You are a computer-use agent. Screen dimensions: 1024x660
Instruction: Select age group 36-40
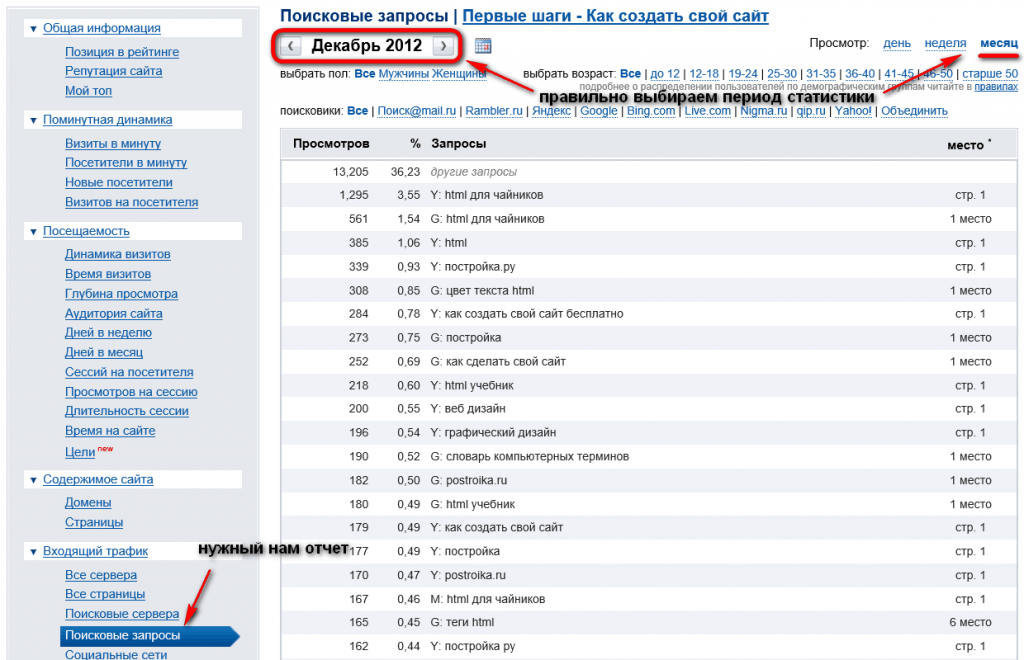click(x=859, y=74)
